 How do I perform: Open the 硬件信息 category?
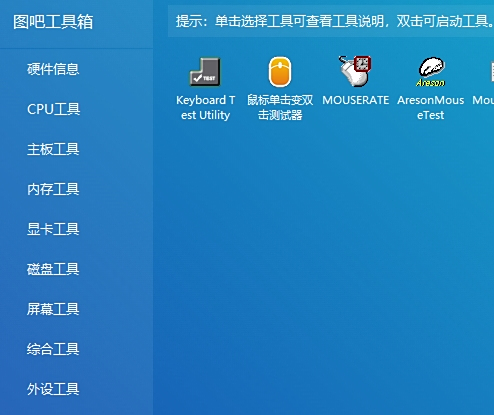(x=53, y=69)
